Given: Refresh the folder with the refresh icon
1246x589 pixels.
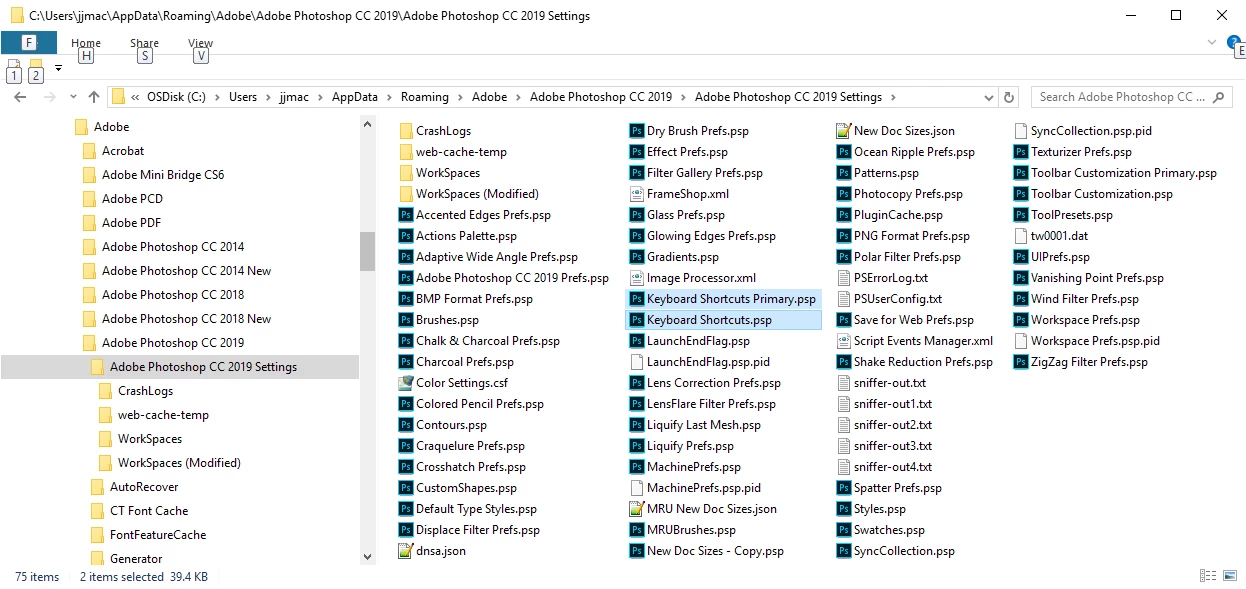Looking at the screenshot, I should coord(1009,97).
